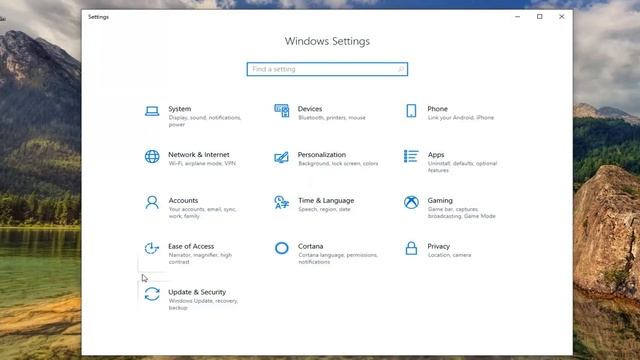Click 'Link your Android, iPhone' description
This screenshot has height=360, width=640.
(x=461, y=118)
